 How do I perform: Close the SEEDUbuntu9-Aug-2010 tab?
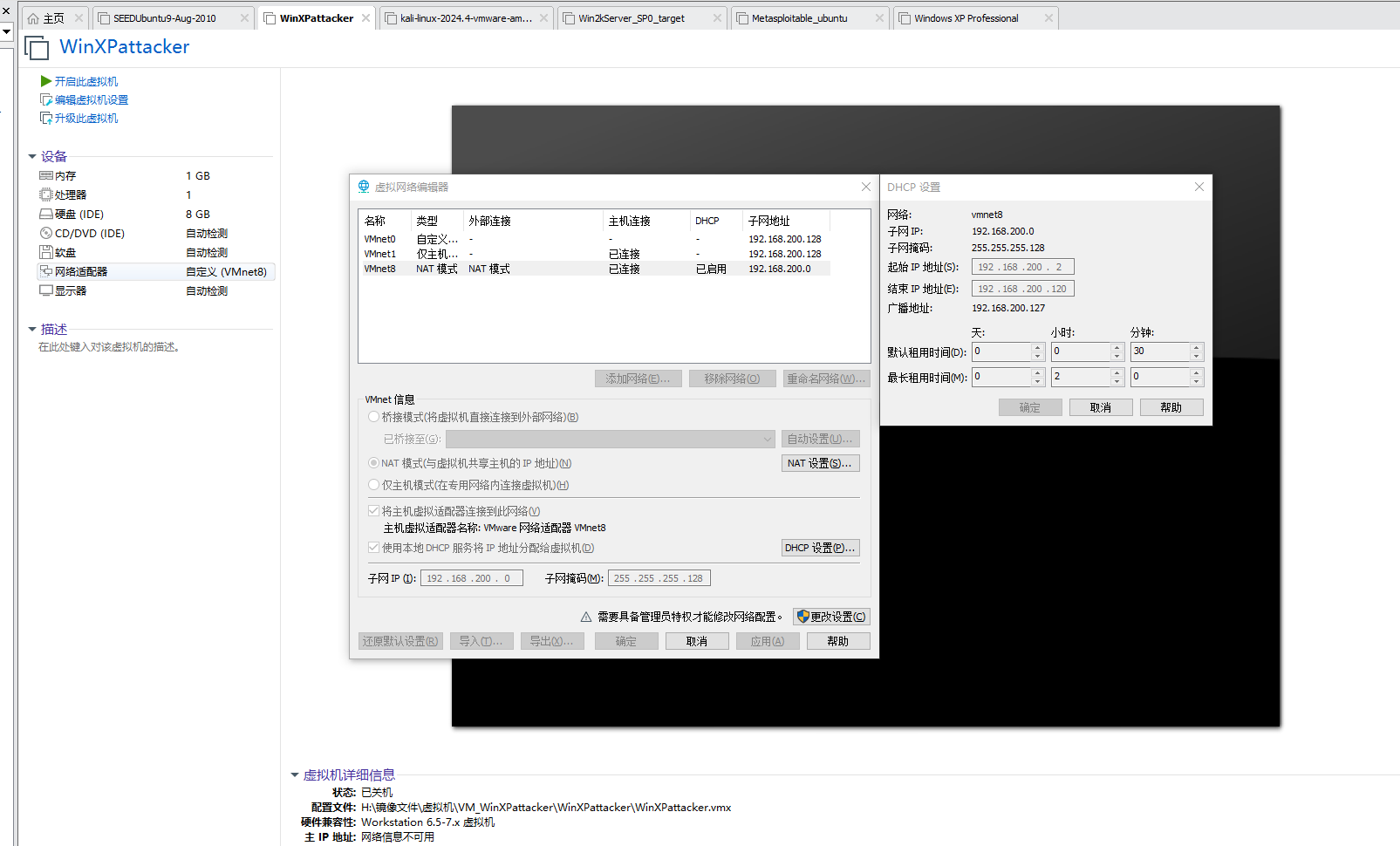pyautogui.click(x=245, y=17)
